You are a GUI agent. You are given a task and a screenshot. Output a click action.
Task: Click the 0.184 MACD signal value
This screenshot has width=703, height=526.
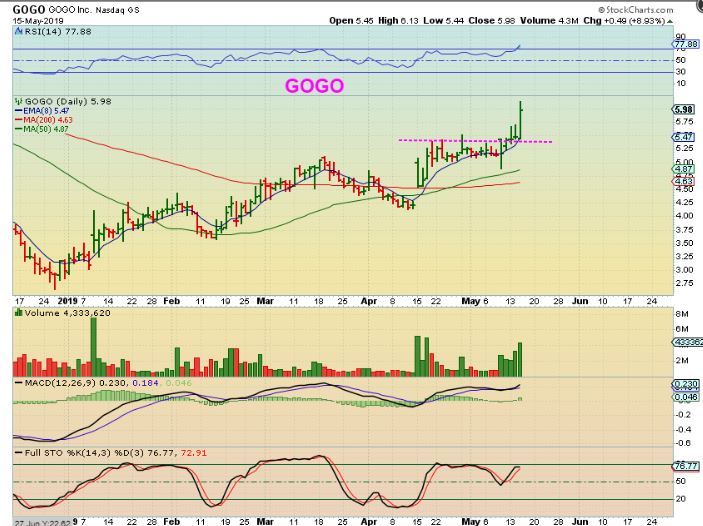coord(146,383)
